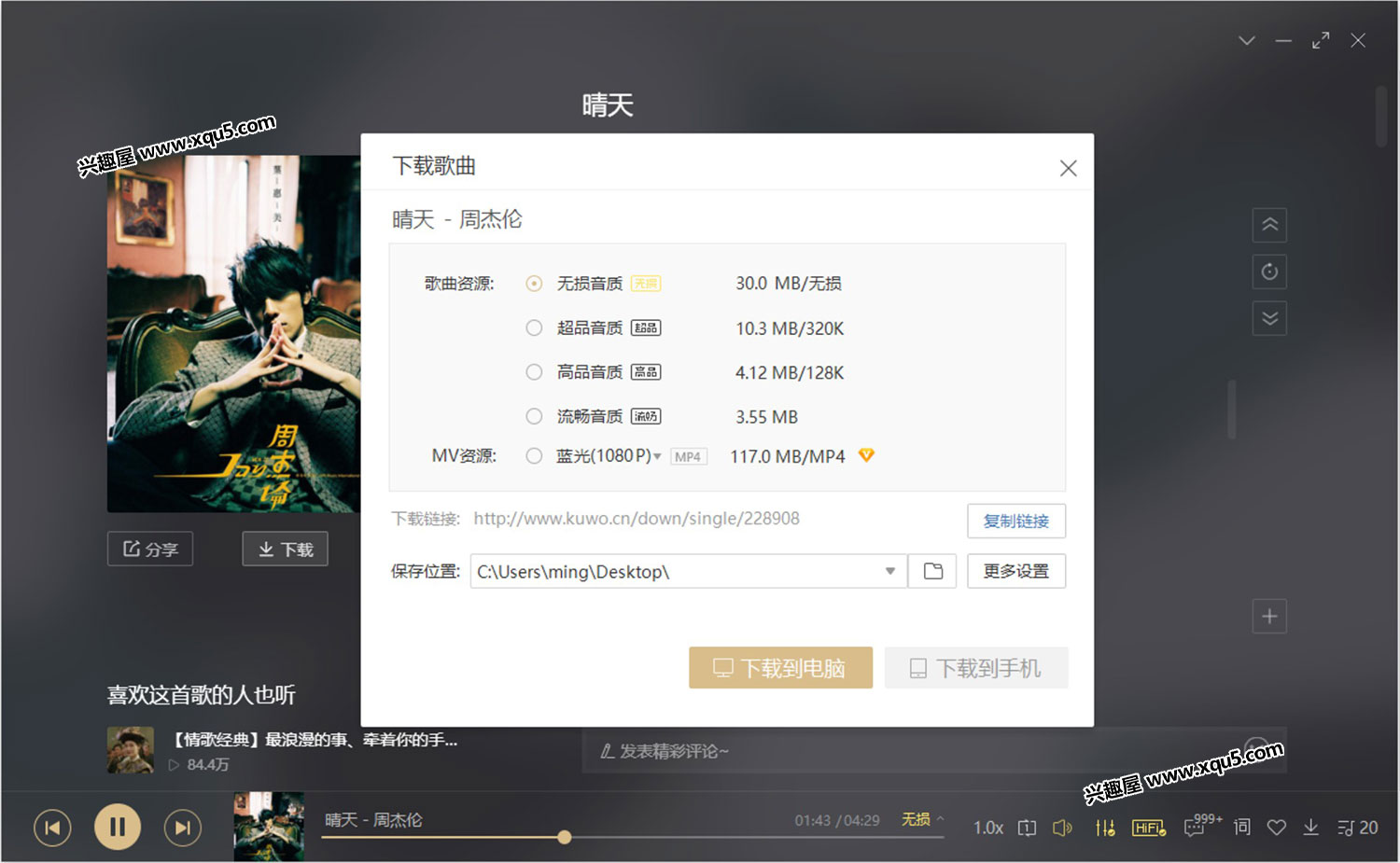Click the volume speaker icon
This screenshot has width=1400, height=863.
[x=1062, y=828]
